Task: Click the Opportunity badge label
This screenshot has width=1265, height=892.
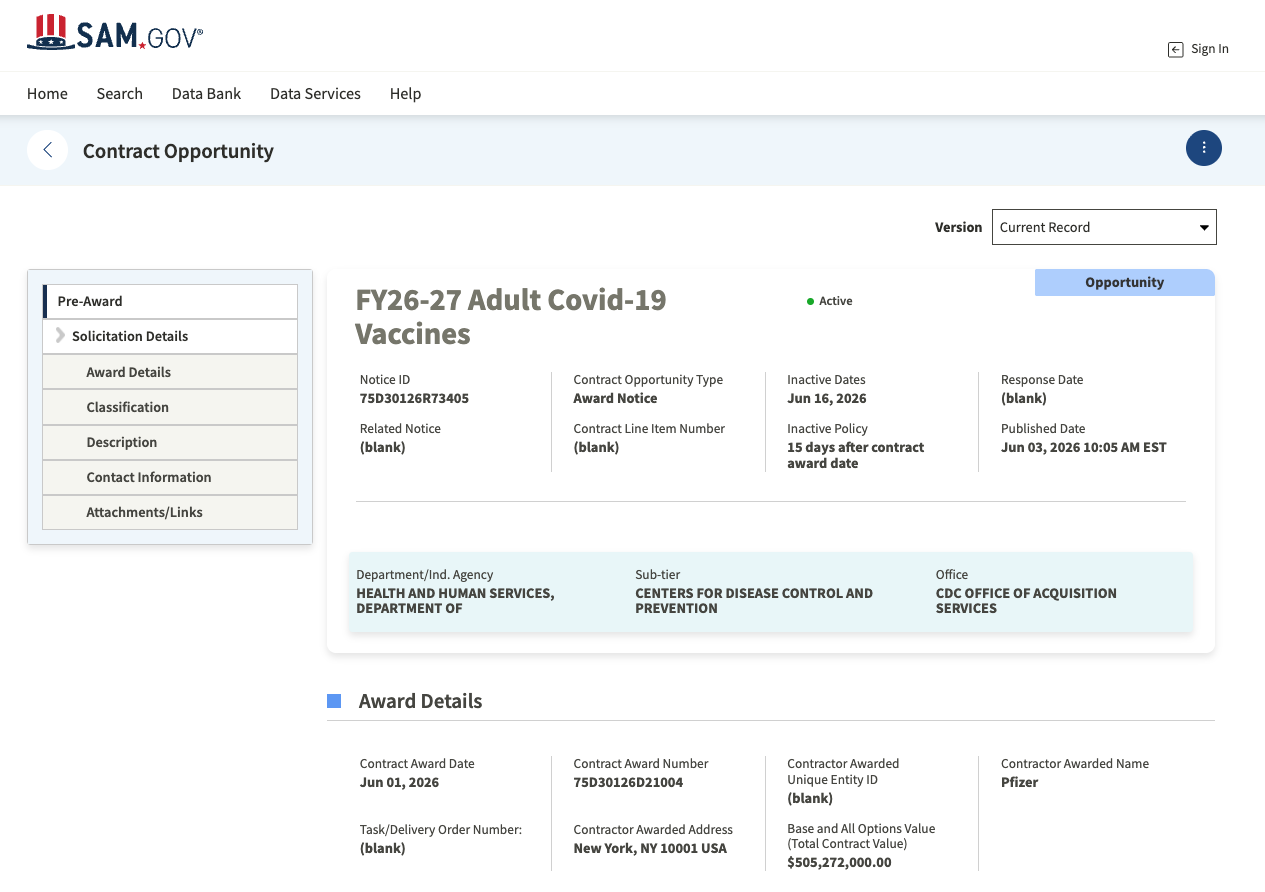Action: tap(1125, 282)
